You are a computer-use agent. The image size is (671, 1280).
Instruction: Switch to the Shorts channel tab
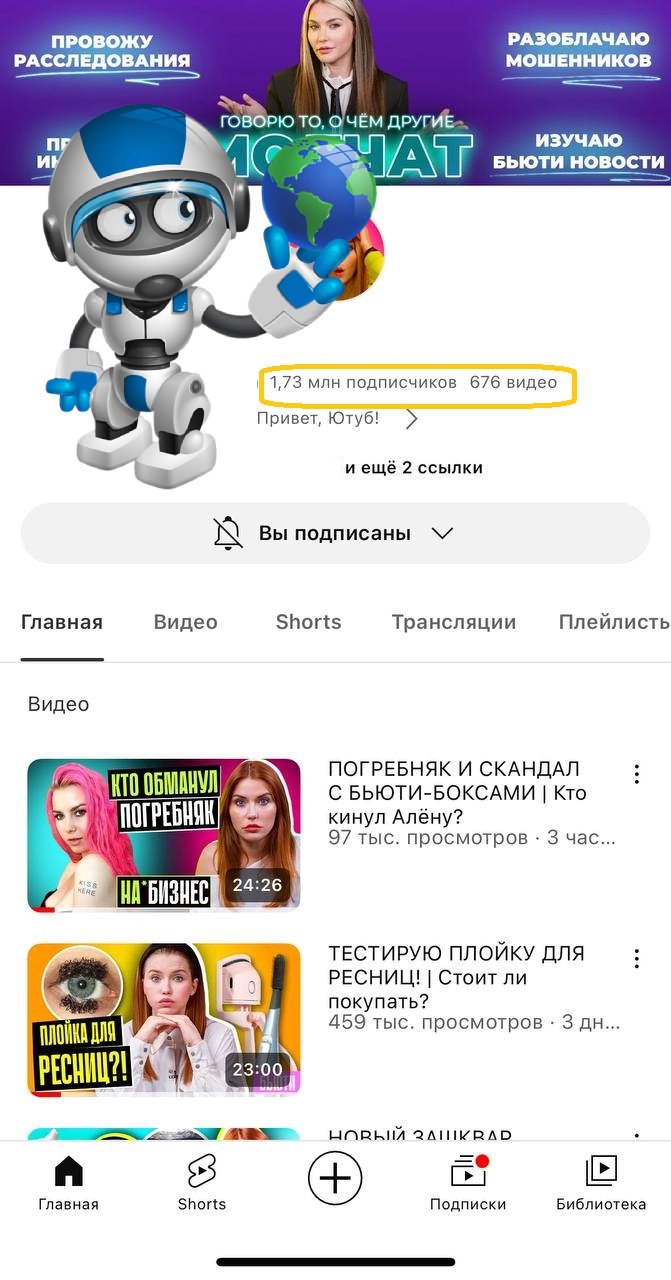308,622
